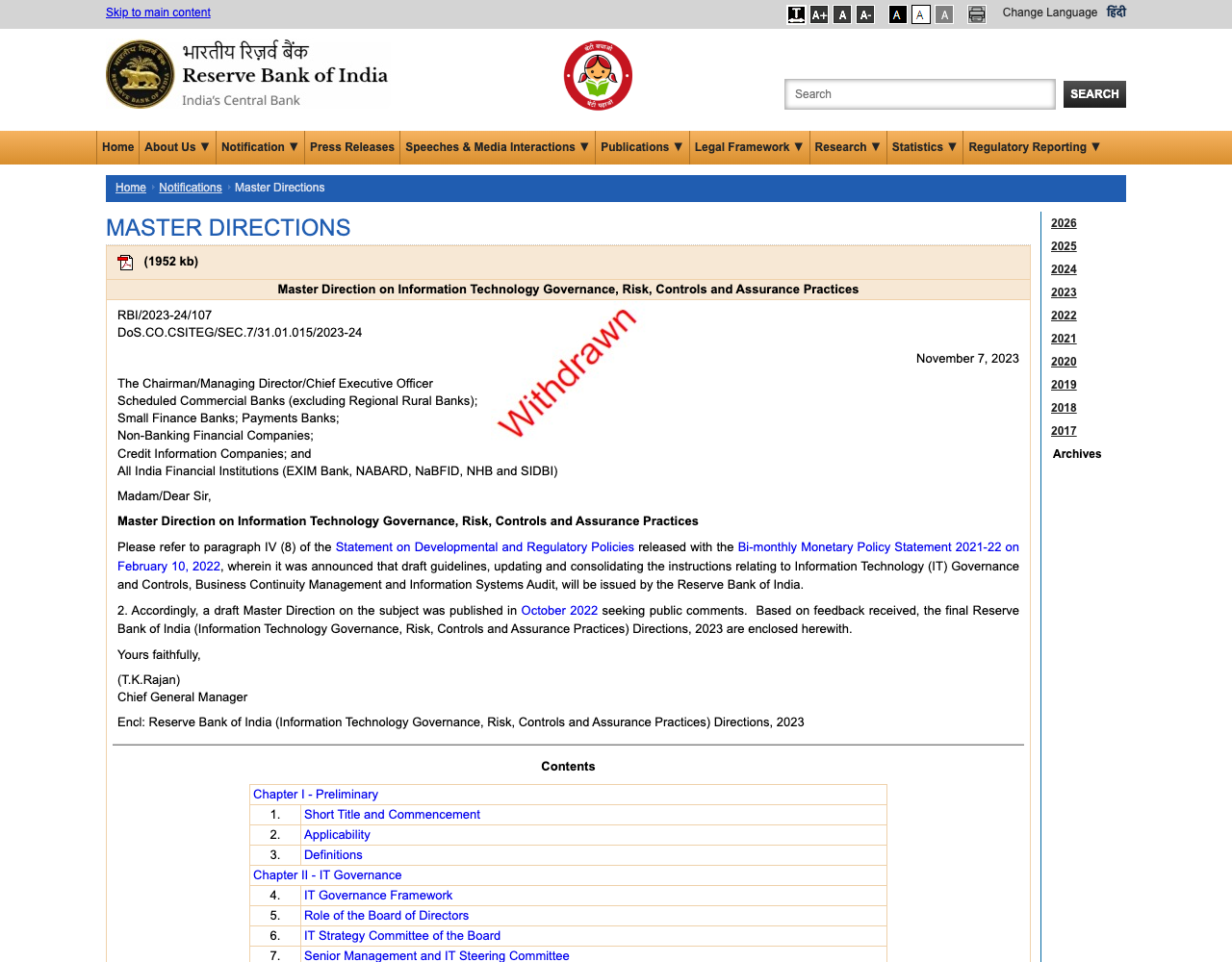Open the Archives link in sidebar

pos(1077,454)
